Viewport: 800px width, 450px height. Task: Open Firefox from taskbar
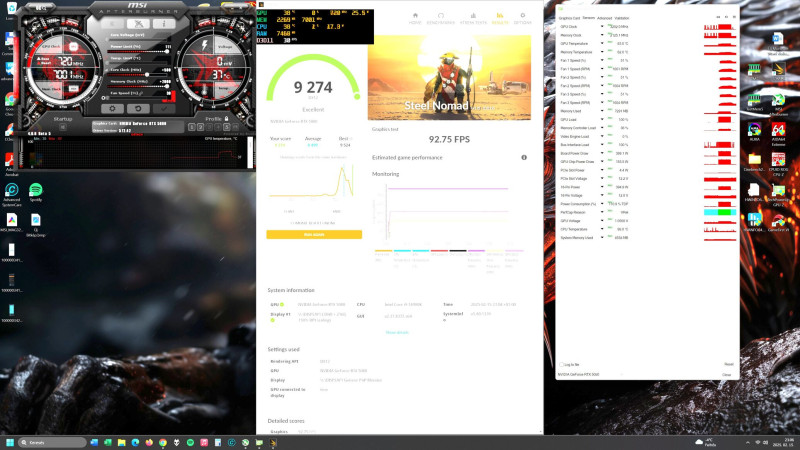[149, 442]
